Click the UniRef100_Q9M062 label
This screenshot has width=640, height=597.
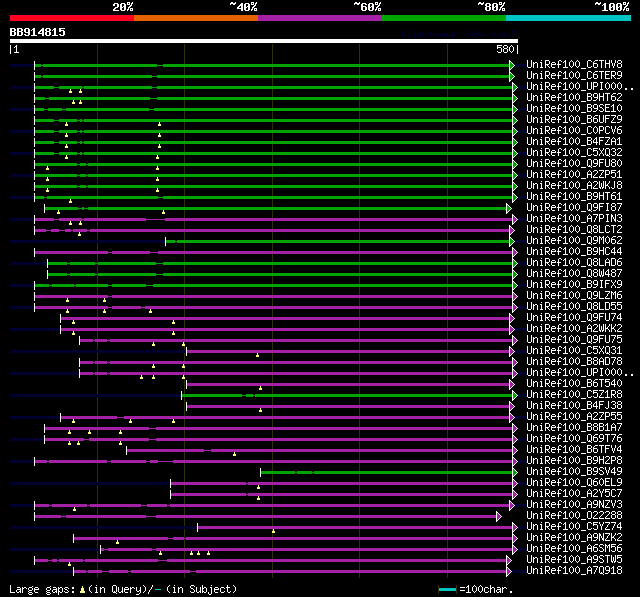coord(574,241)
